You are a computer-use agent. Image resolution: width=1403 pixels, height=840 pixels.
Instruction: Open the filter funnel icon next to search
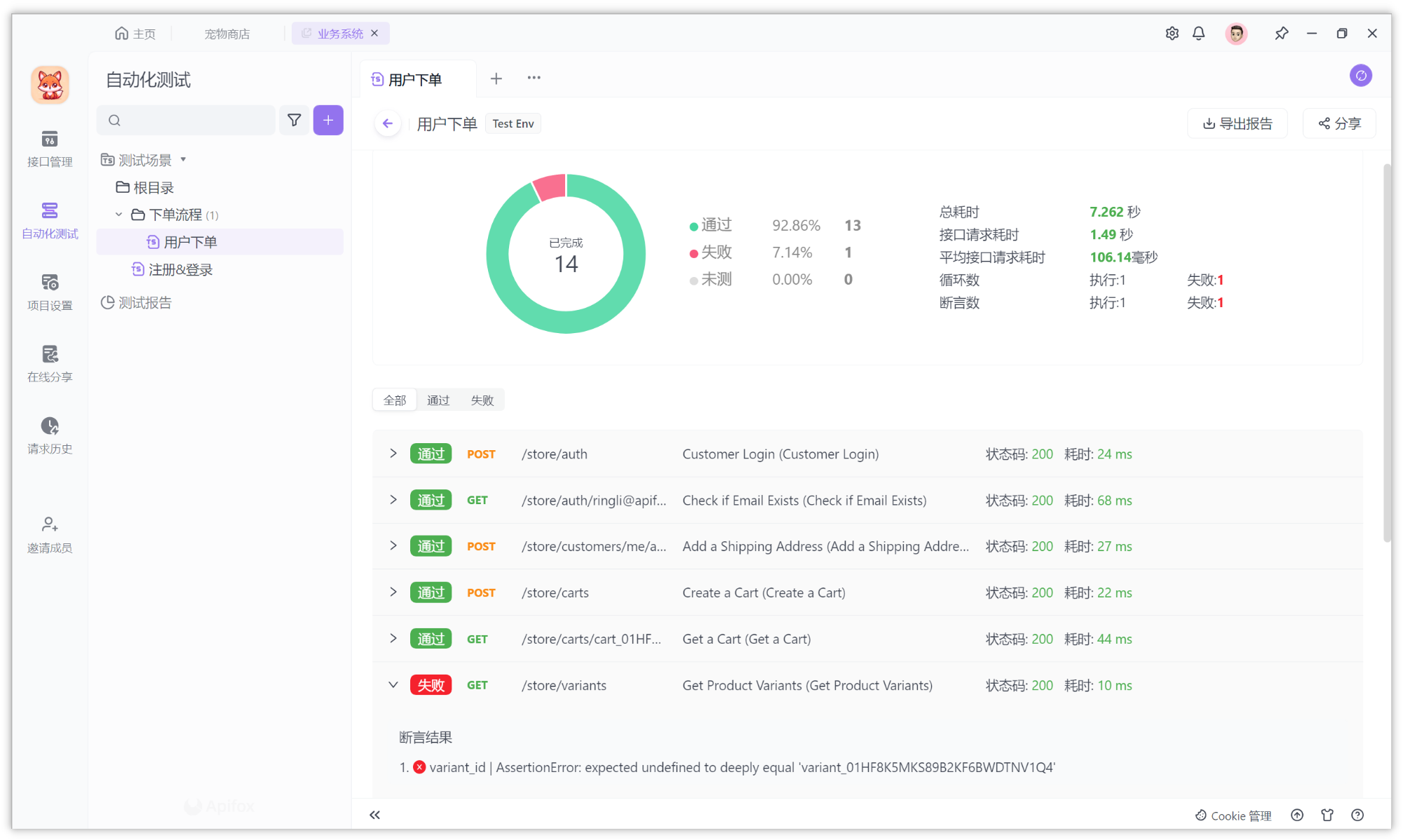294,120
